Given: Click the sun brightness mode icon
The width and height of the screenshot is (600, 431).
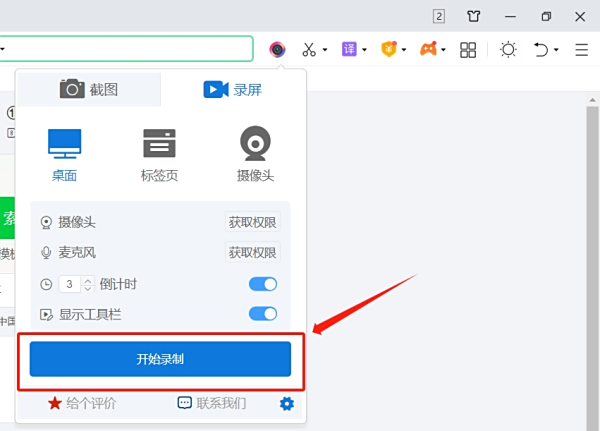Looking at the screenshot, I should click(x=508, y=50).
